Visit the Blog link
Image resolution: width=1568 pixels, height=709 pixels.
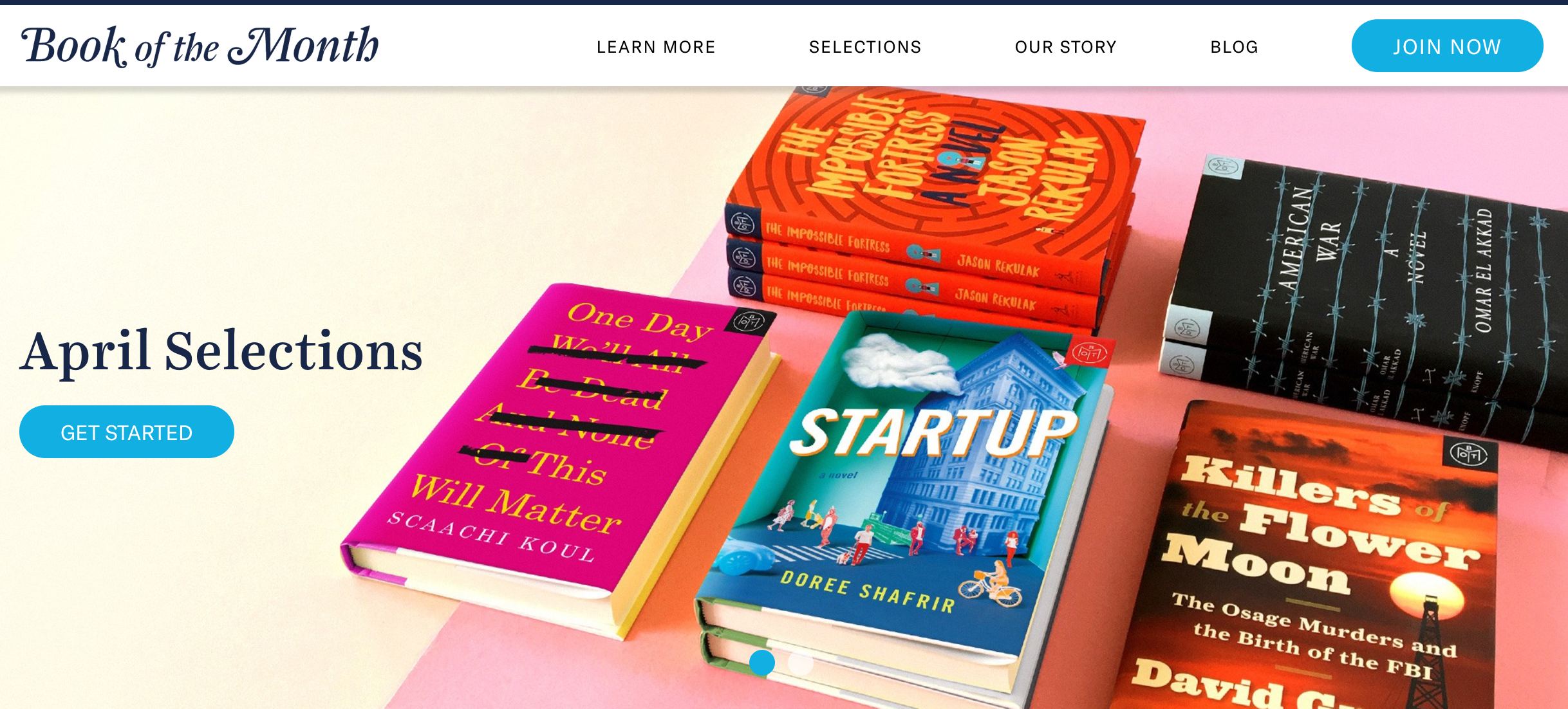tap(1234, 47)
